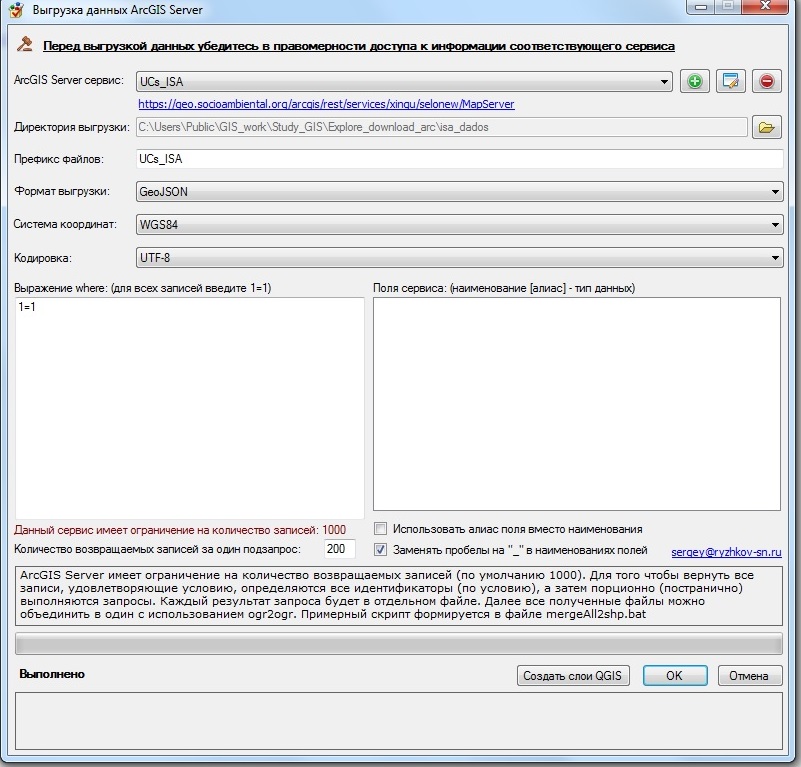Minimize the ArcGIS Server export window

(701, 6)
